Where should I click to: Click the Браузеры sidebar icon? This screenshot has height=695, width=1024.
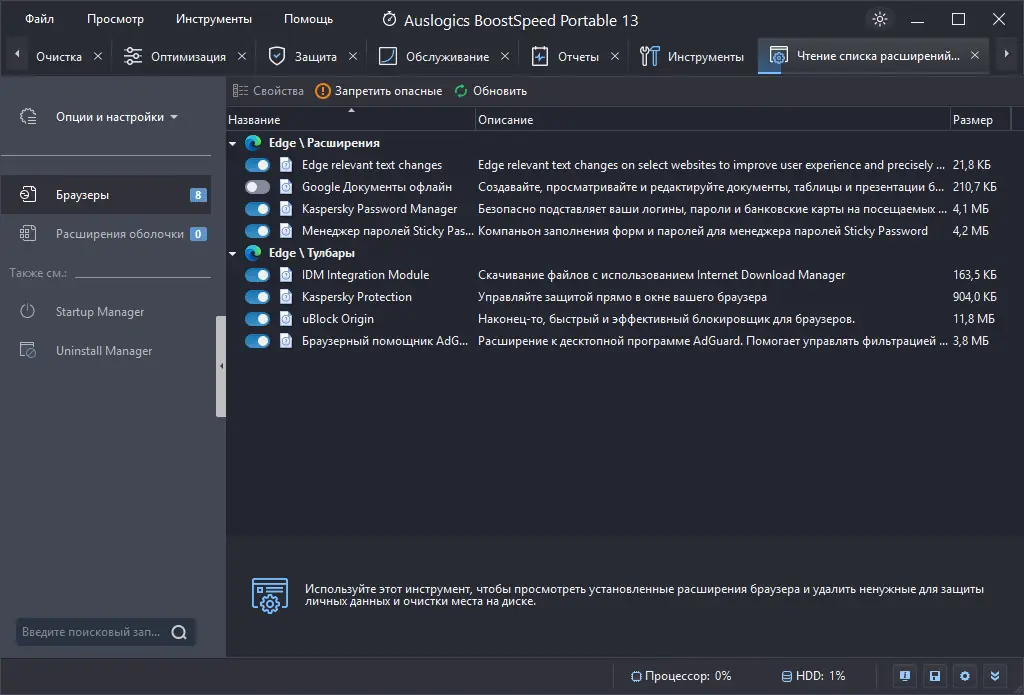click(28, 194)
